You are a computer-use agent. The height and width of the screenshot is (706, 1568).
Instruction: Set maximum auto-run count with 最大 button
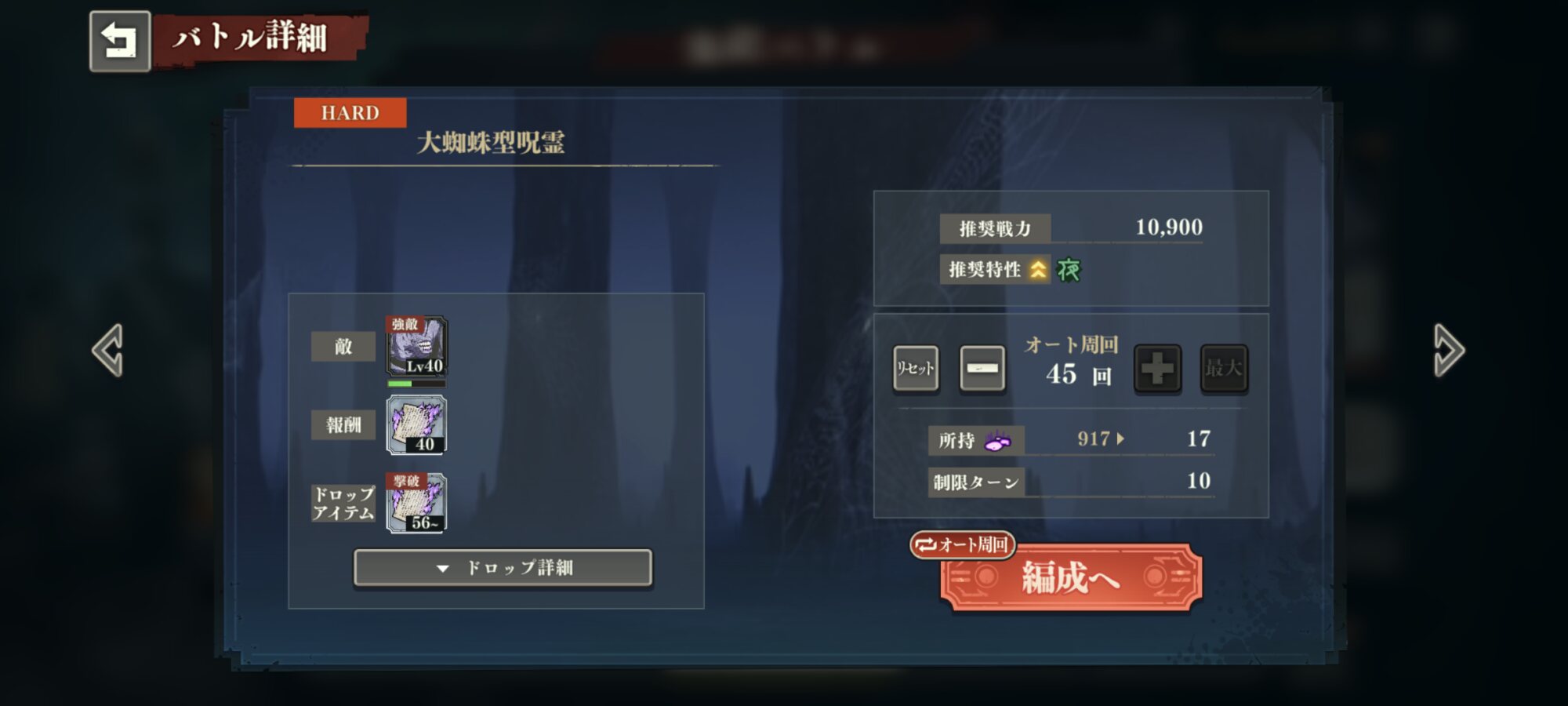click(1224, 368)
